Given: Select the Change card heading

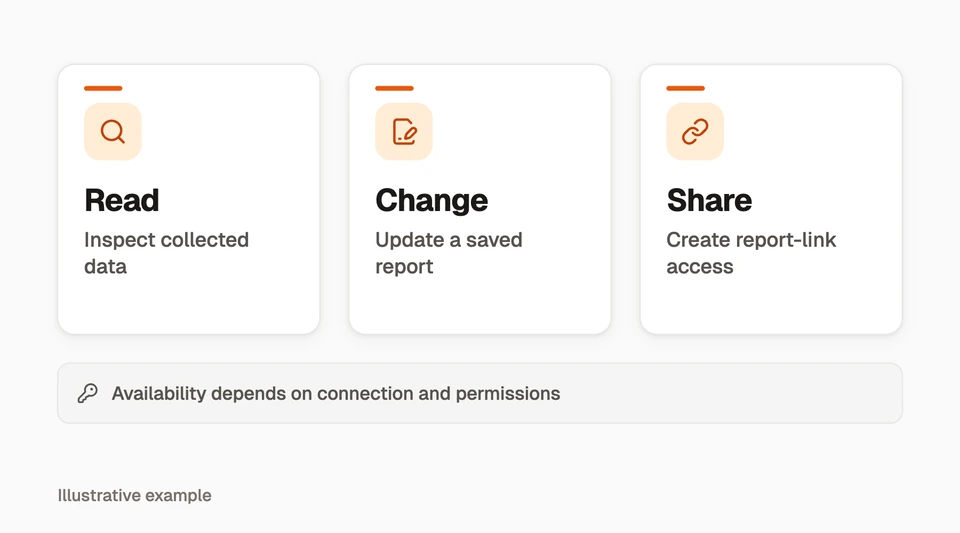Looking at the screenshot, I should click(432, 200).
